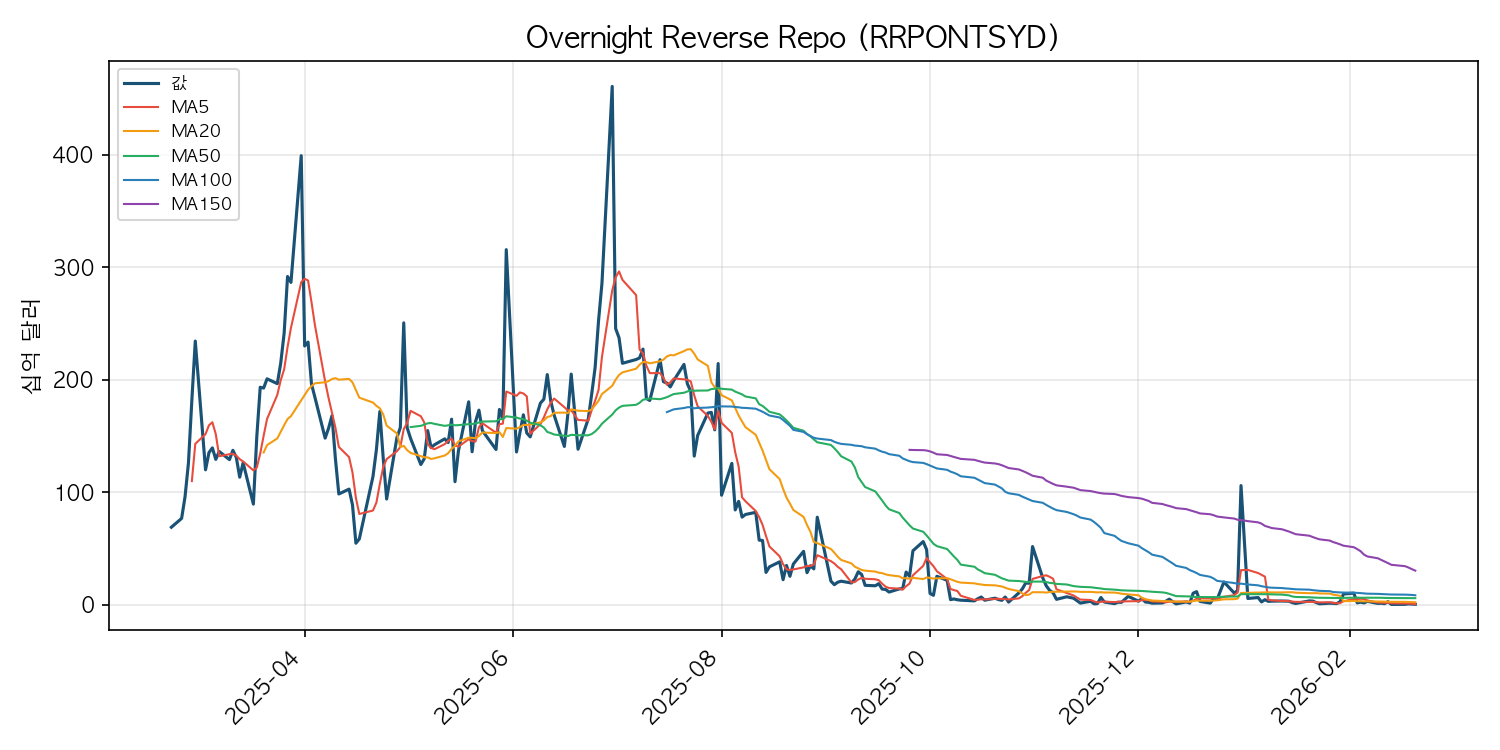The image size is (1500, 750).
Task: Click the 300 y-axis tick label
Action: [x=75, y=268]
